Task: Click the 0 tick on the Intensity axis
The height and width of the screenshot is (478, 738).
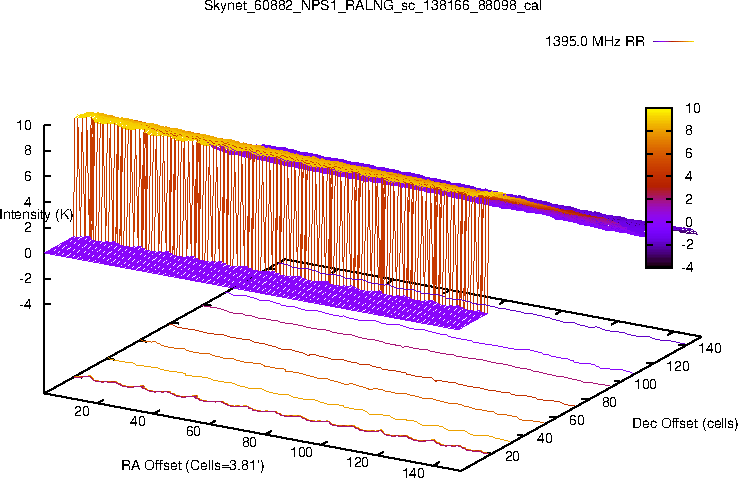Action: pos(28,253)
